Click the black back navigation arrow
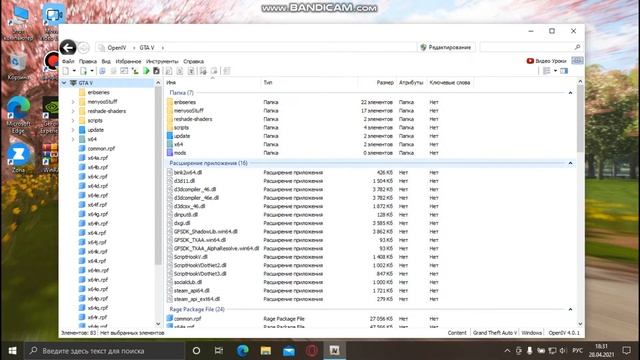640x360 pixels. click(68, 48)
